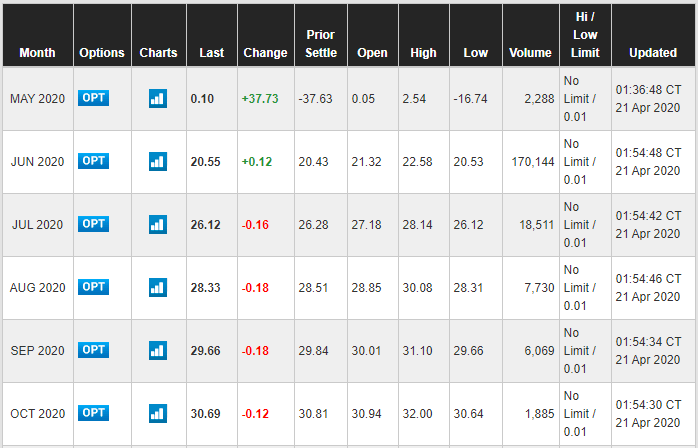Click the JUN 2020 last price 20.55
This screenshot has width=698, height=448.
tap(205, 161)
